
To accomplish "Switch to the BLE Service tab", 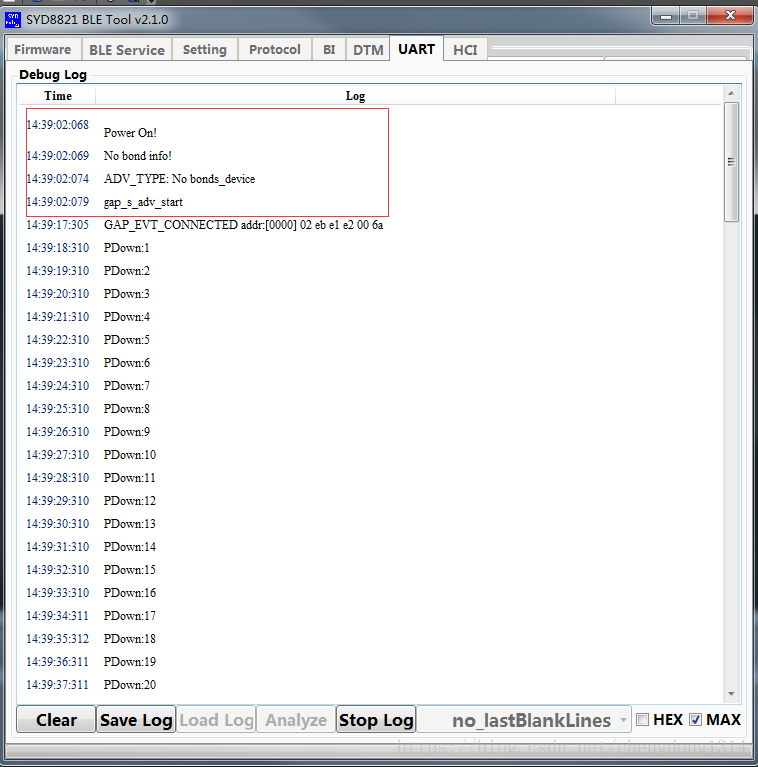I will [x=127, y=50].
